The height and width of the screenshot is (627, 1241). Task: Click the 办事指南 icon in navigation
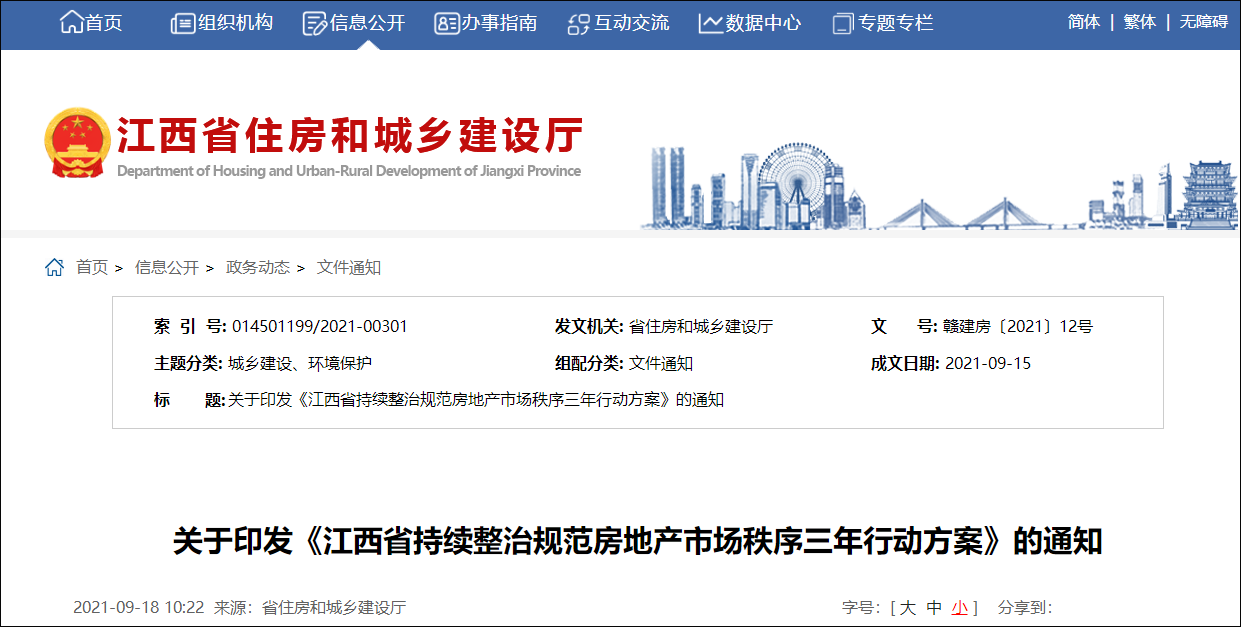(446, 22)
